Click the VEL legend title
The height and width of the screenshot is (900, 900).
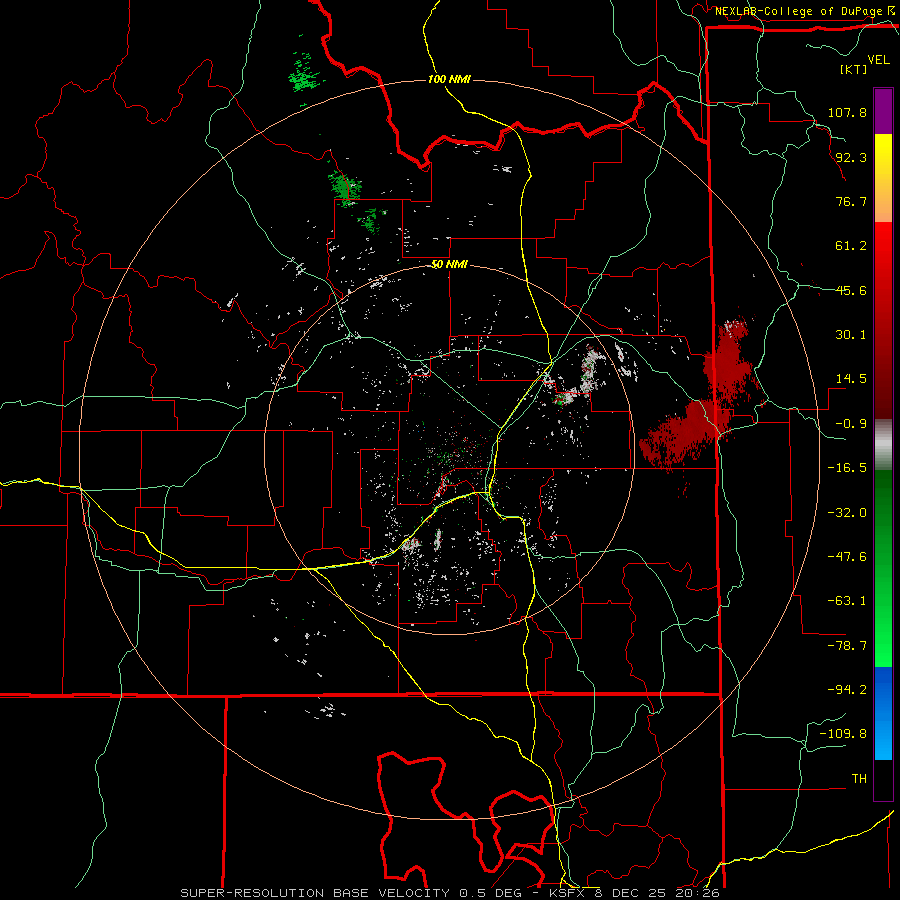pos(879,60)
